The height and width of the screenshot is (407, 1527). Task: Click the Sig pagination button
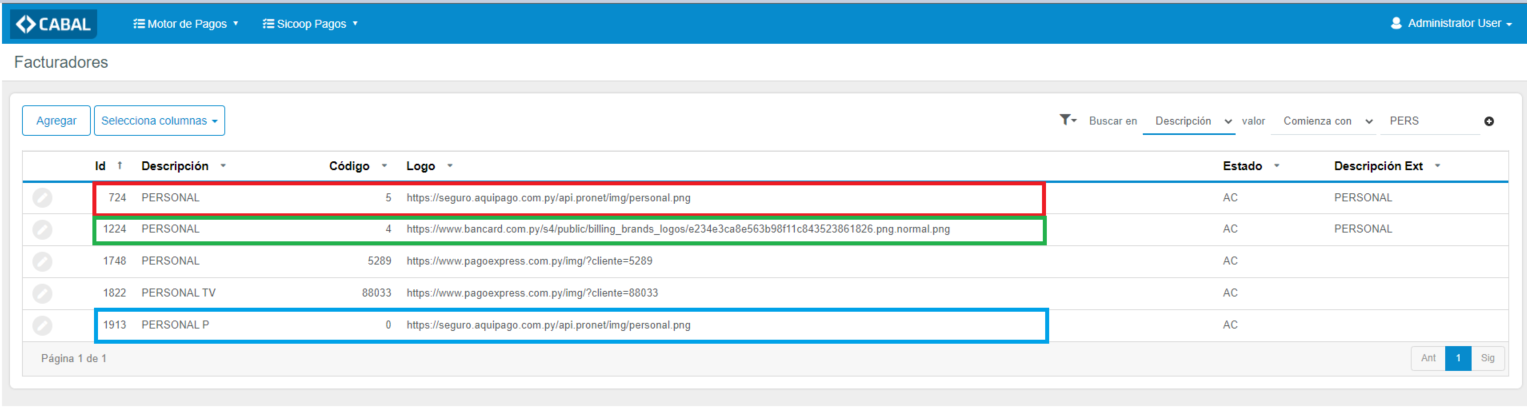pos(1488,358)
